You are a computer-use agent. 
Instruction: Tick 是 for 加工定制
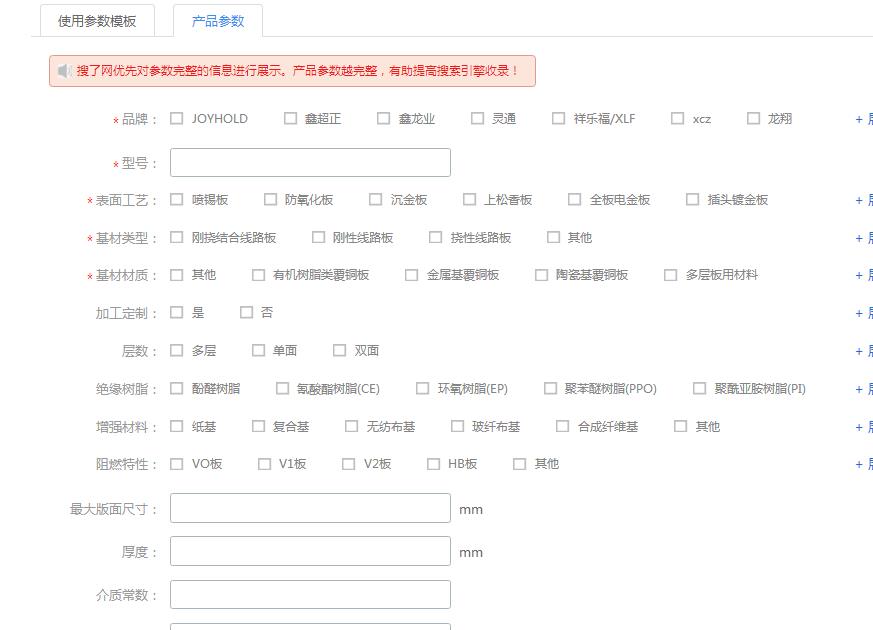click(177, 312)
